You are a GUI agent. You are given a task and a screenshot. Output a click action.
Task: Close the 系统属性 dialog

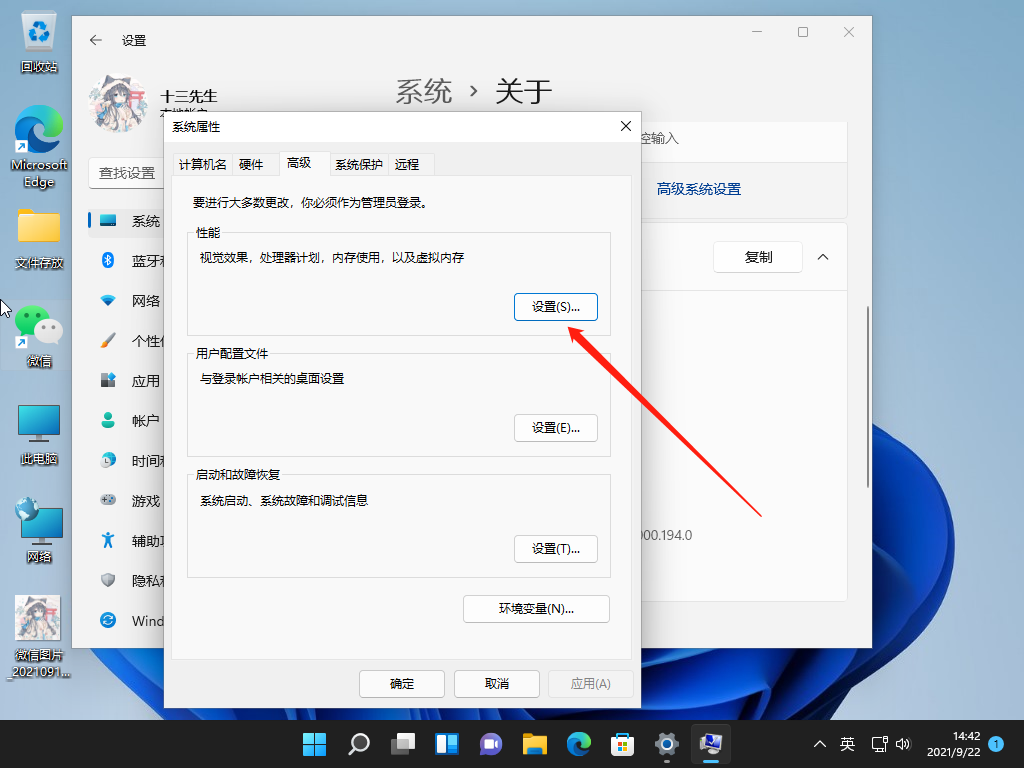626,126
